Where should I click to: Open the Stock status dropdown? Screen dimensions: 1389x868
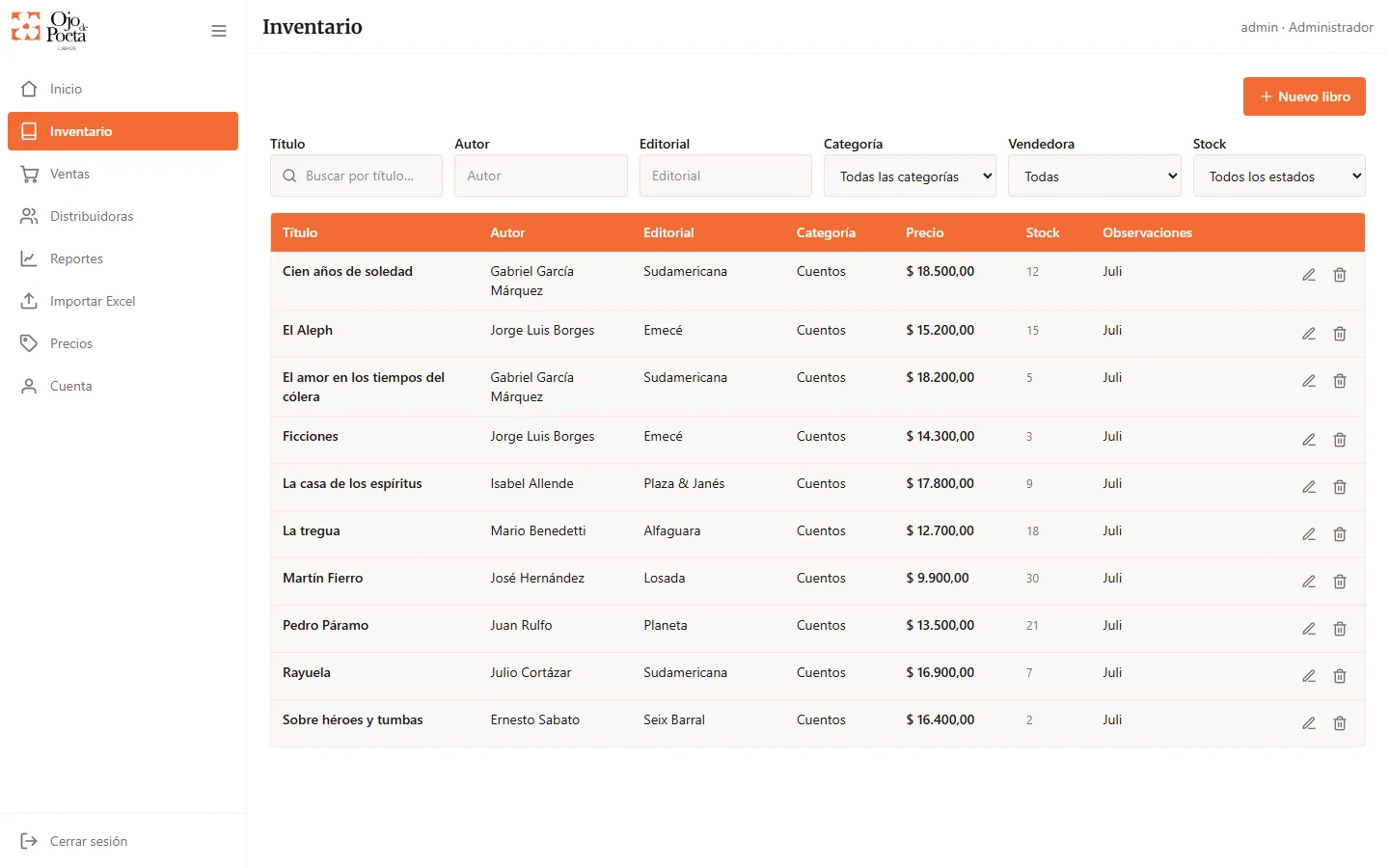click(1279, 176)
